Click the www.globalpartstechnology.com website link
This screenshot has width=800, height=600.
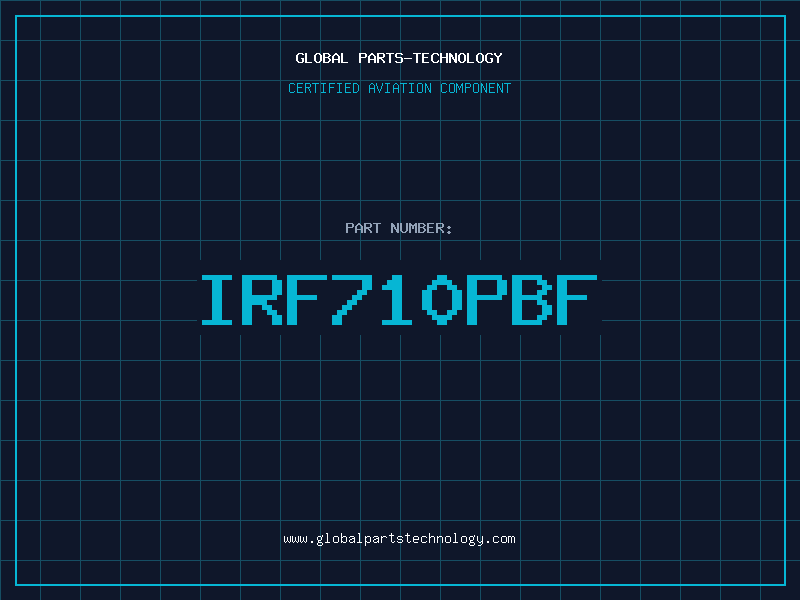coord(399,539)
